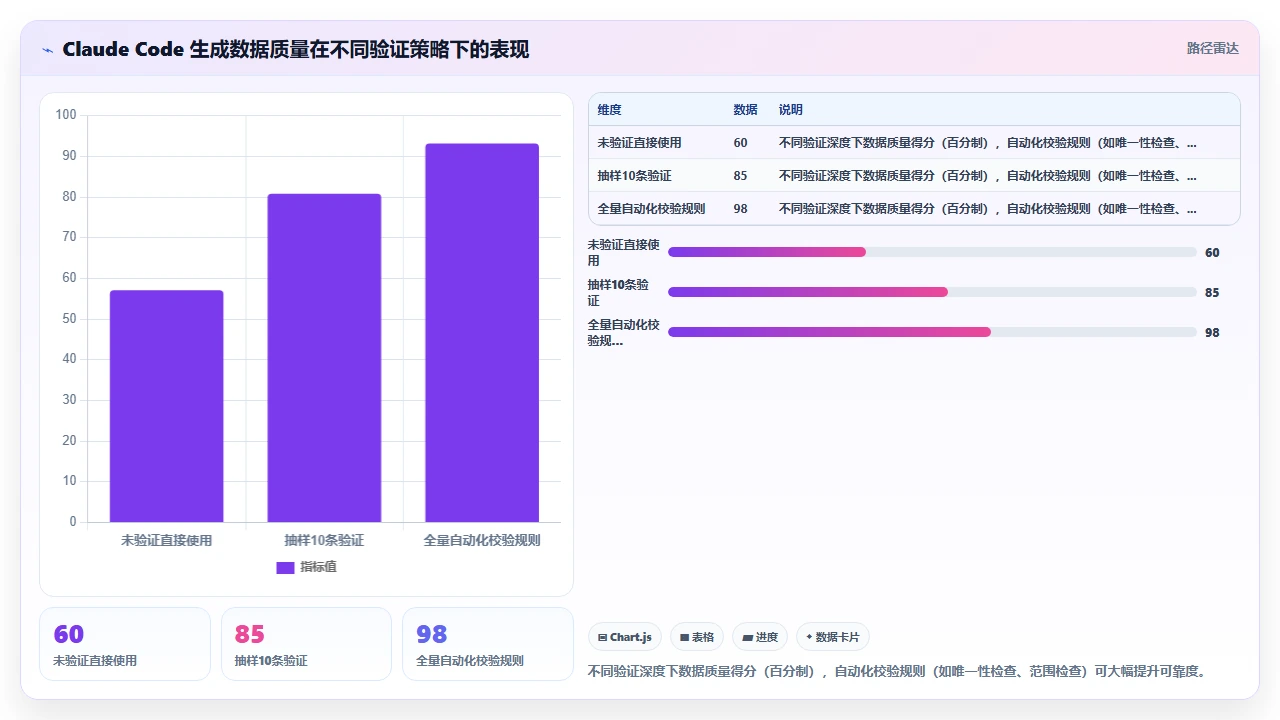Screen dimensions: 1280x720
Task: Click the main title Claude Code 生成数据质量
Action: click(x=296, y=49)
